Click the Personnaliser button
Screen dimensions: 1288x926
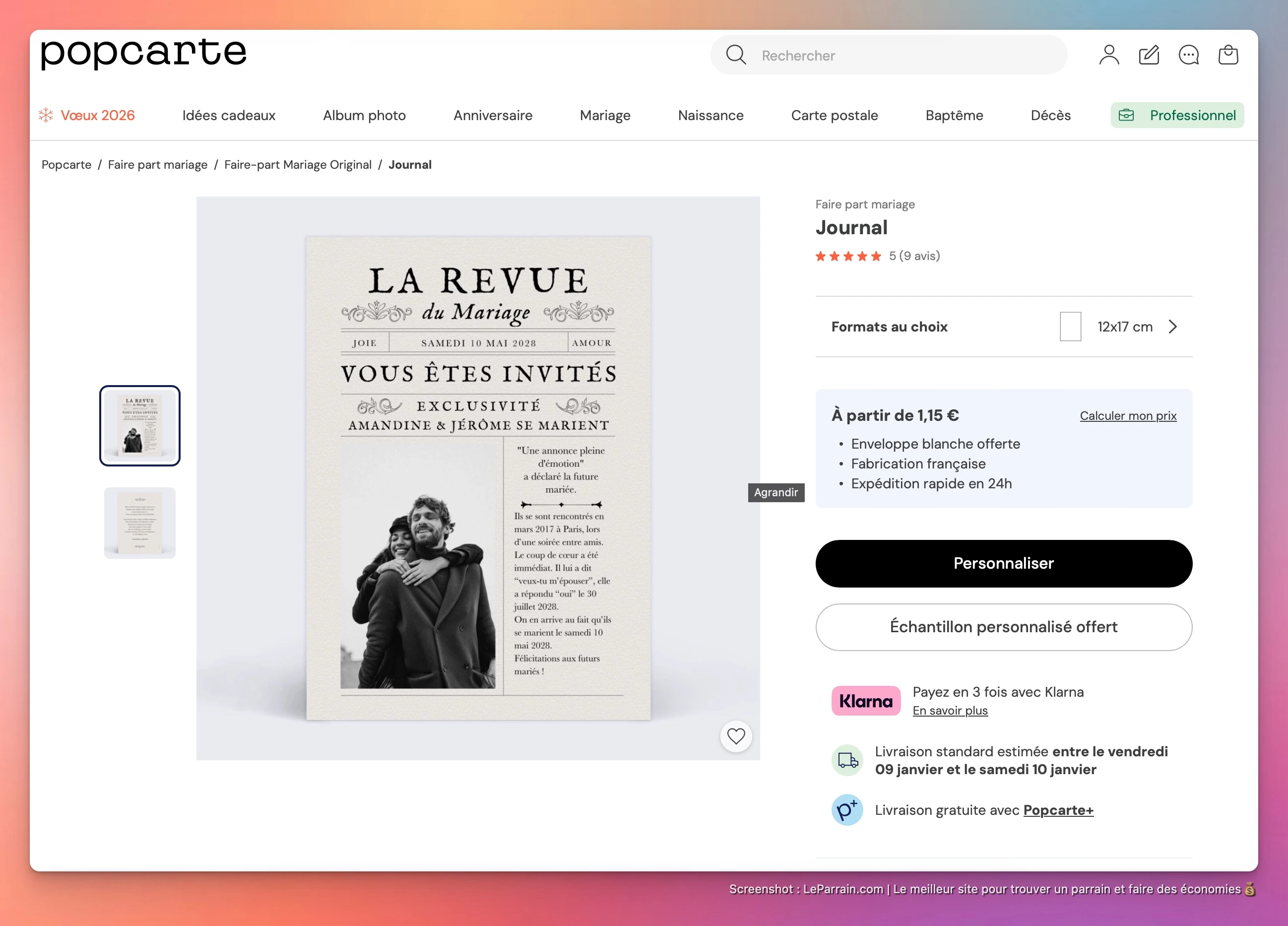point(1004,564)
